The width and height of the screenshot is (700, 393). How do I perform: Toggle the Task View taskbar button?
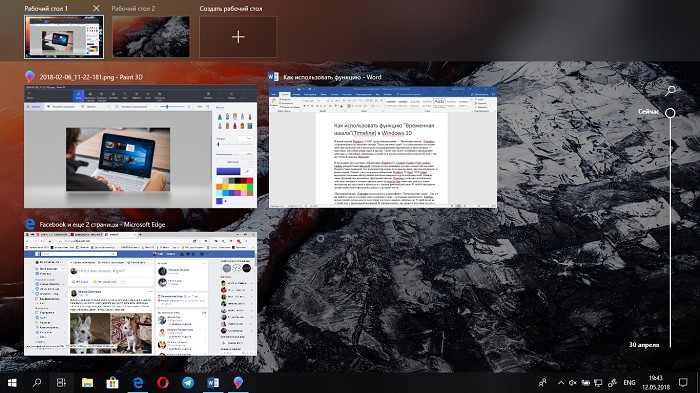[x=61, y=383]
